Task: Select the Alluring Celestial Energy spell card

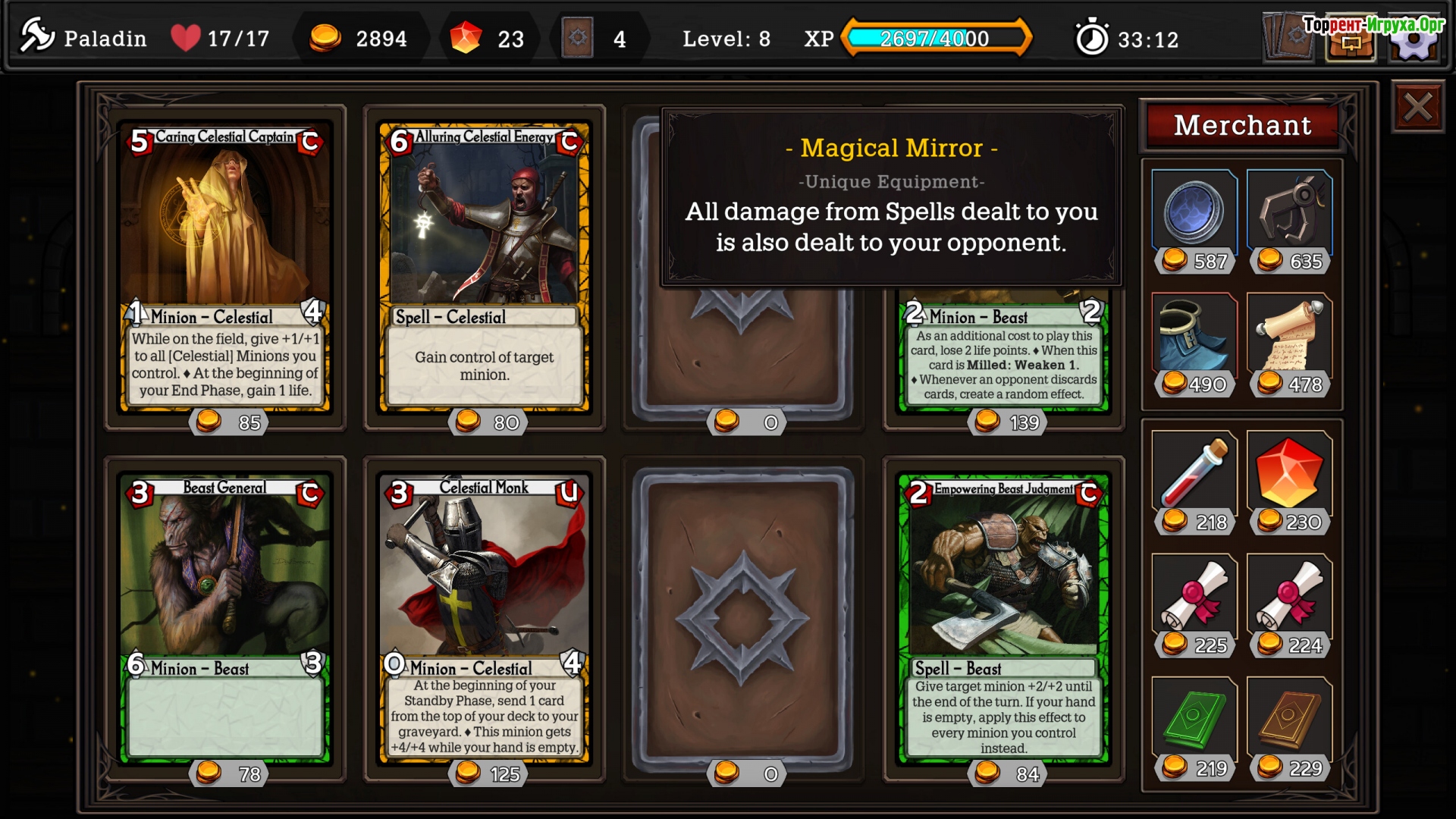Action: [x=485, y=268]
